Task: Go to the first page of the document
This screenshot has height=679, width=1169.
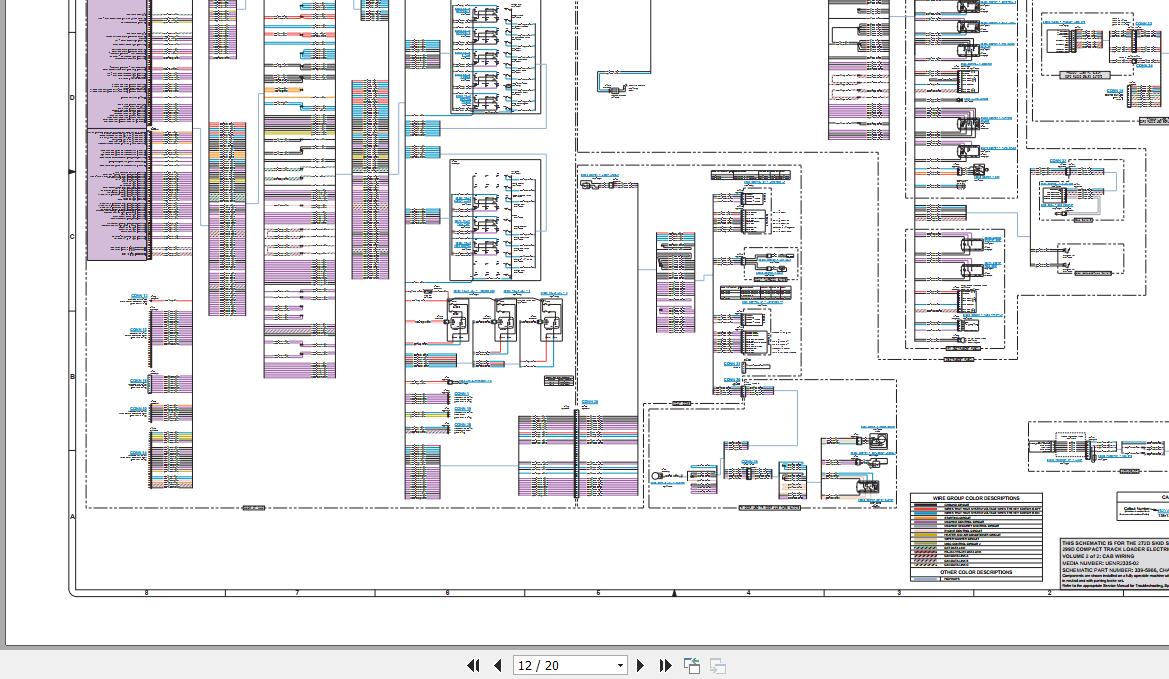Action: coord(474,665)
